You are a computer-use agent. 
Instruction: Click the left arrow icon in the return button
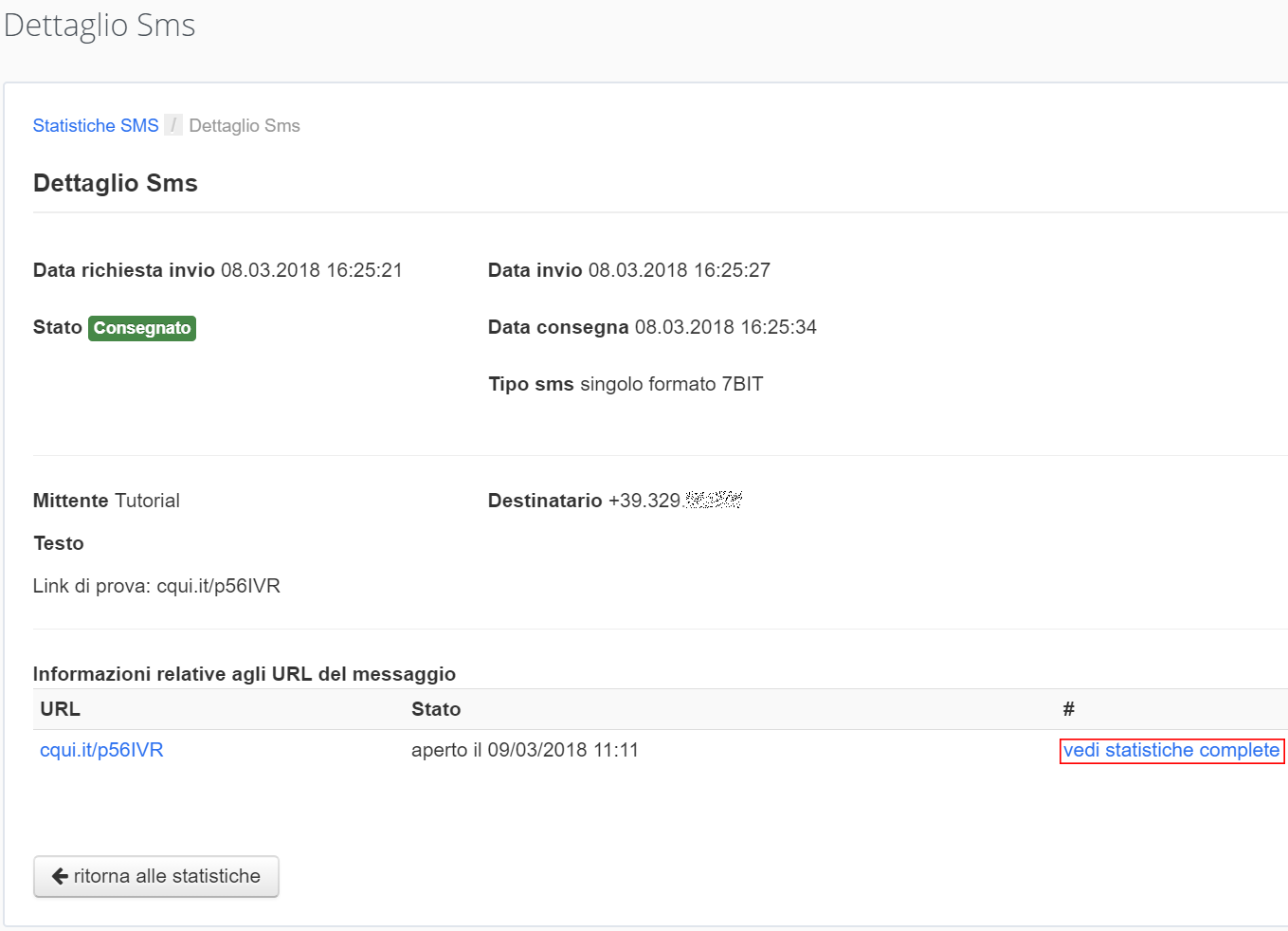pos(60,876)
